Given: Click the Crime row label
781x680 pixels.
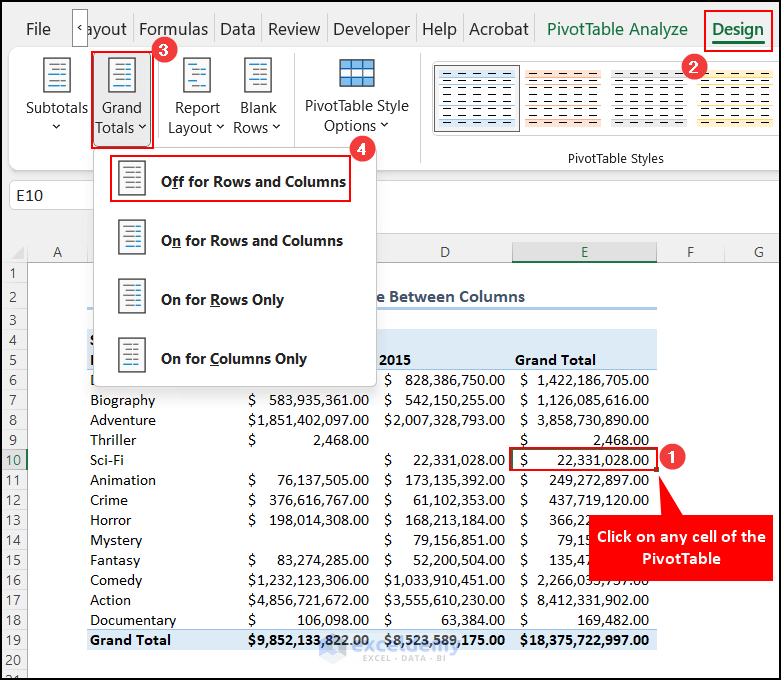Looking at the screenshot, I should 109,500.
